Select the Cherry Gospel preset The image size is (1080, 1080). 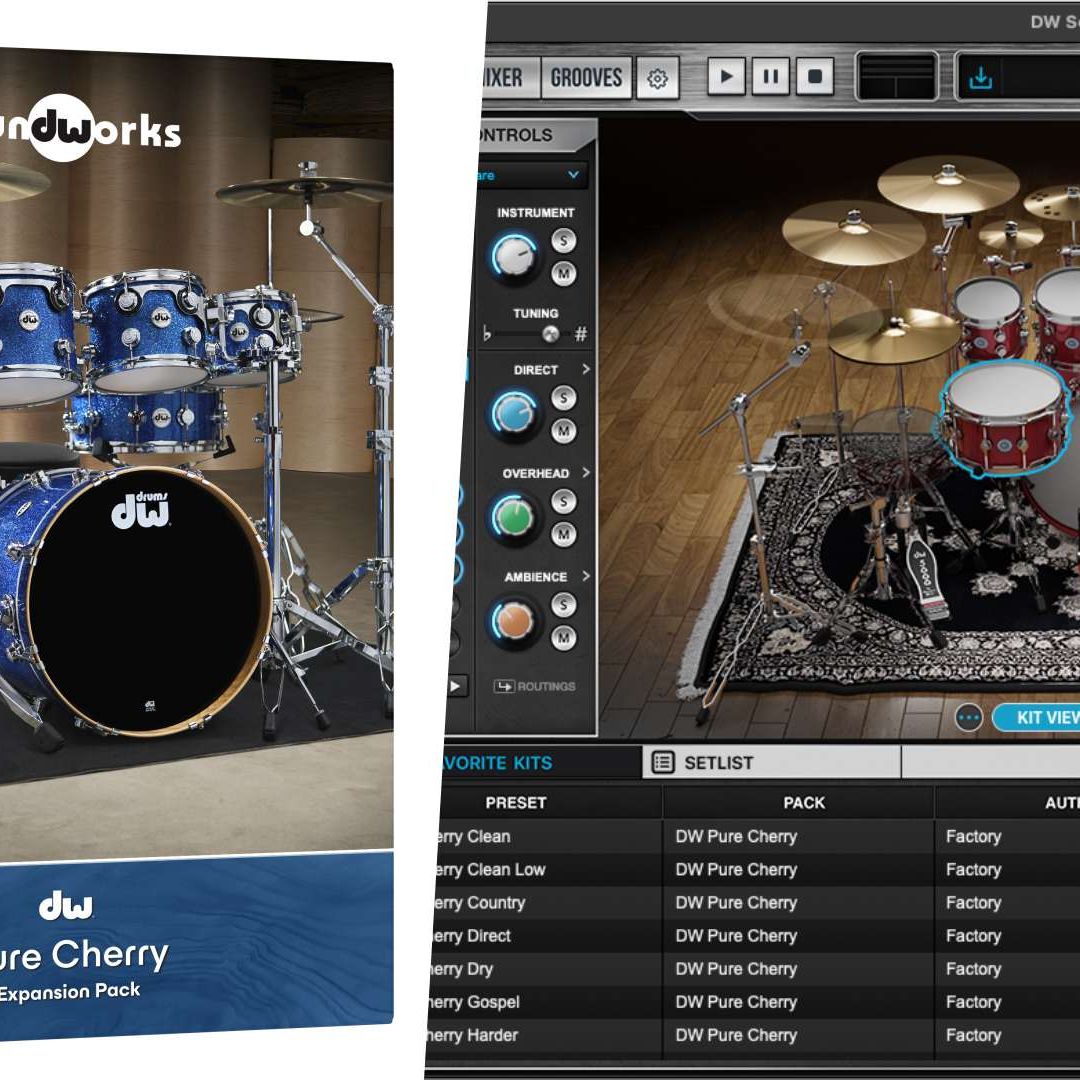click(754, 1001)
